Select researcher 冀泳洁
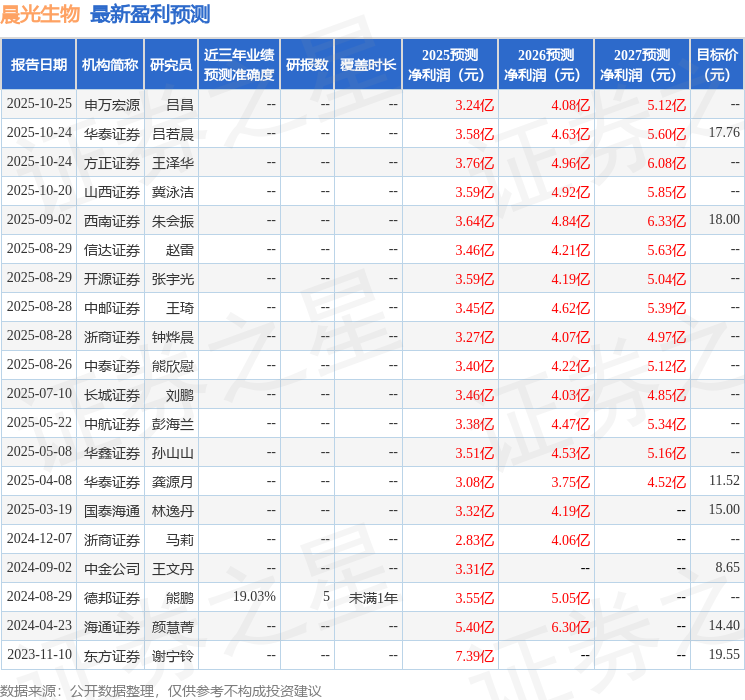745x700 pixels. (173, 192)
